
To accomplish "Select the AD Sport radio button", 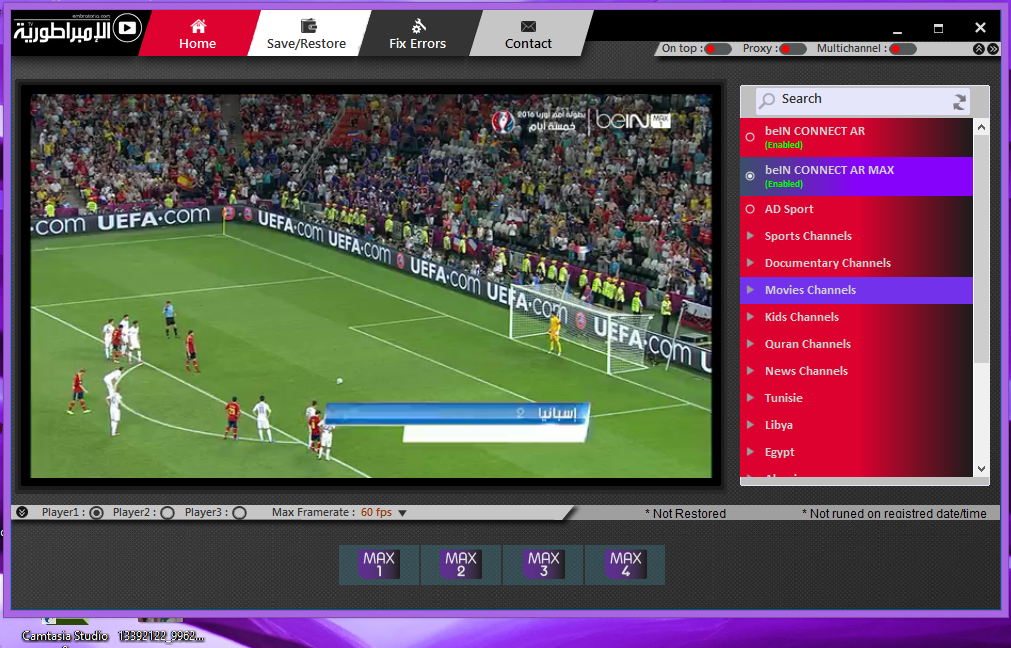I will click(x=750, y=209).
